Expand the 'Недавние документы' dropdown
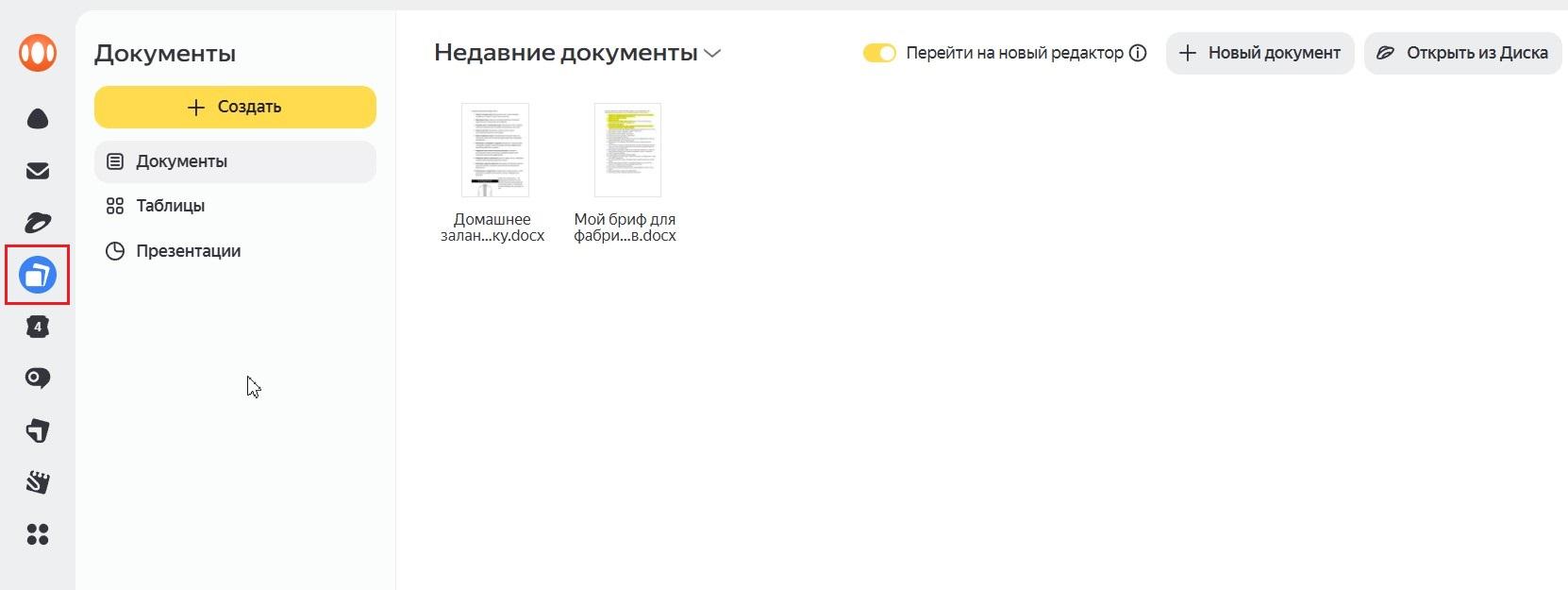The image size is (1568, 590). (712, 54)
